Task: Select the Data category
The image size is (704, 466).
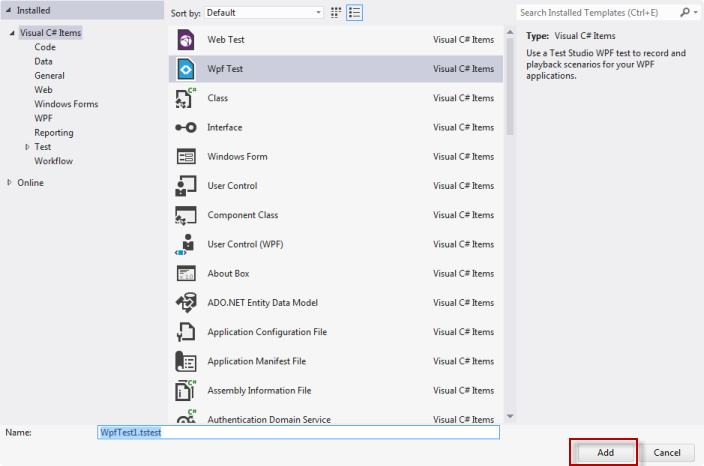Action: [43, 62]
